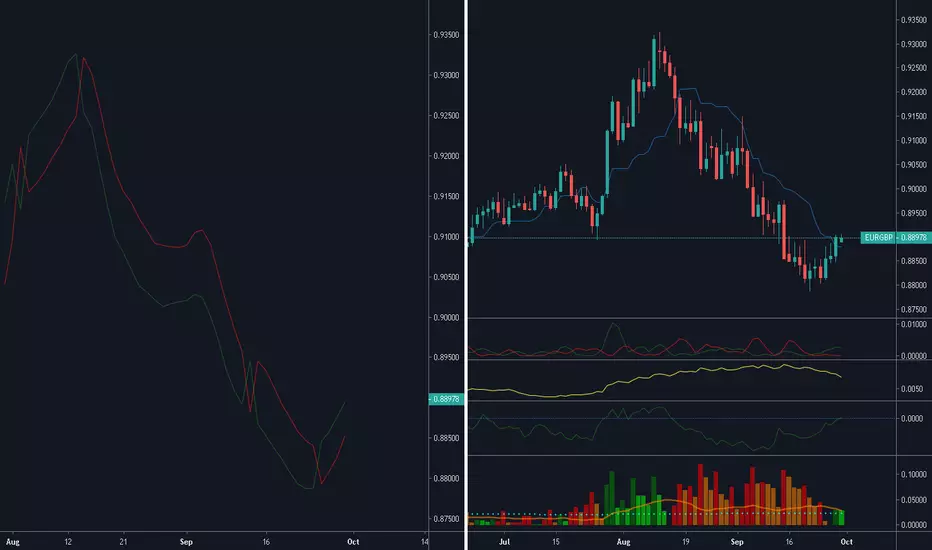Click 0.87500 on the right chart price axis
This screenshot has height=550, width=932.
click(x=914, y=309)
